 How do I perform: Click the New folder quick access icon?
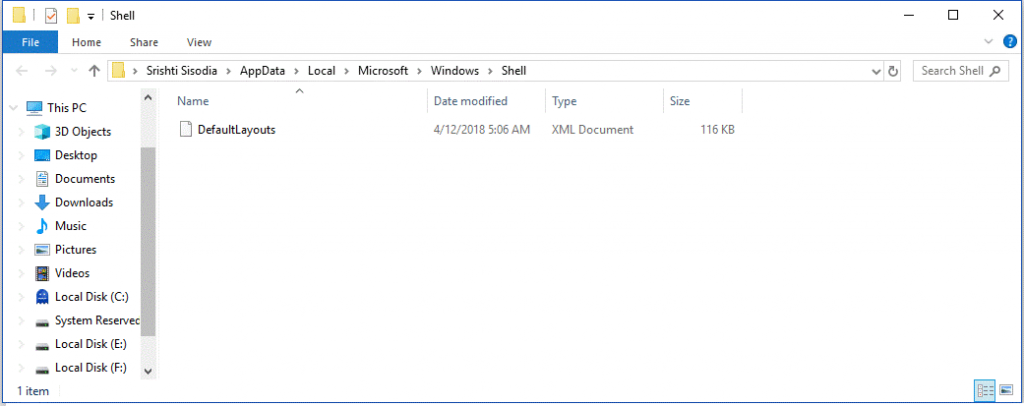pyautogui.click(x=73, y=15)
